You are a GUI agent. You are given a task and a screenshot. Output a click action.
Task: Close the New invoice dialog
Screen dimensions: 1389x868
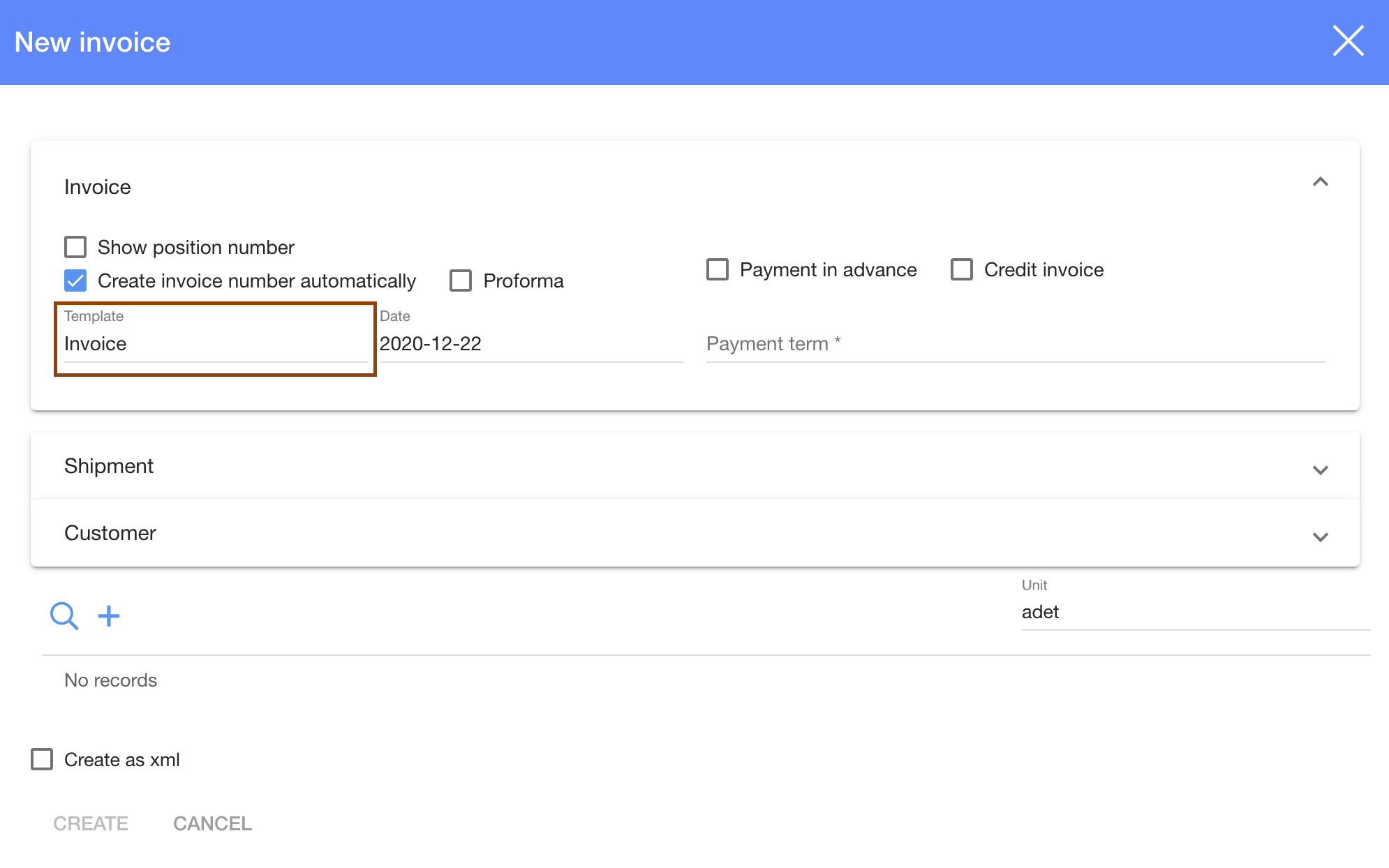(x=1348, y=41)
